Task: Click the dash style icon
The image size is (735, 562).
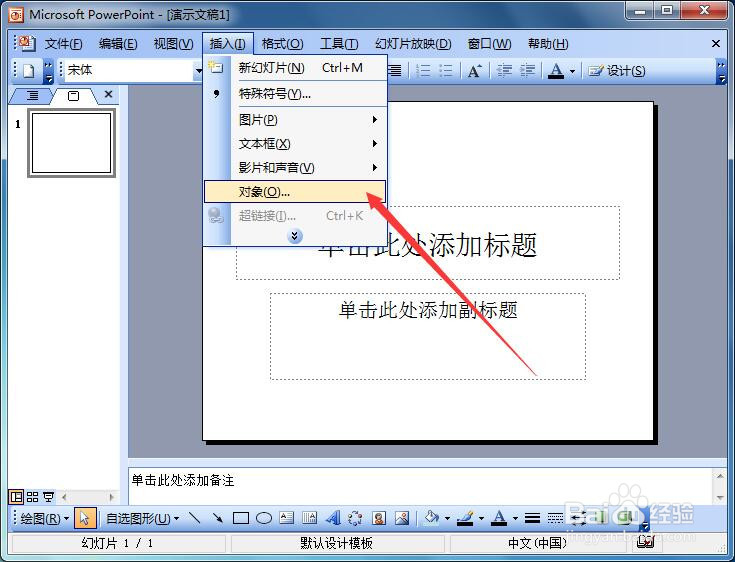Action: 555,518
